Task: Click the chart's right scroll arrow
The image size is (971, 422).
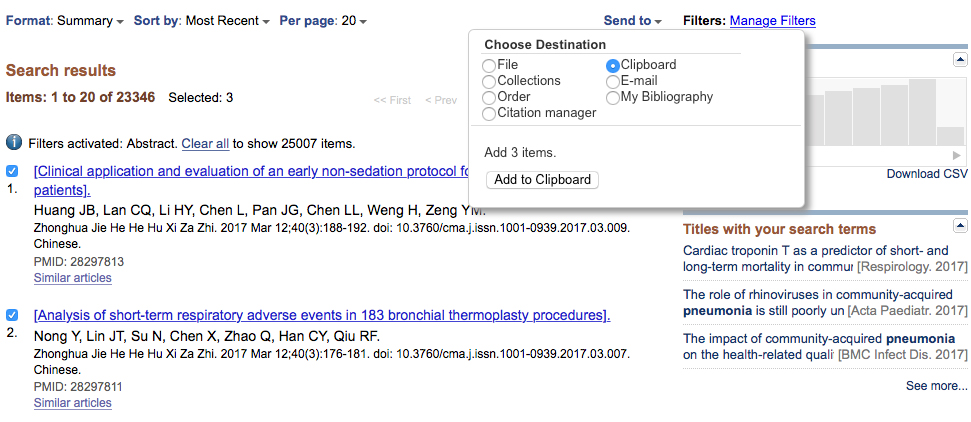Action: tap(957, 156)
